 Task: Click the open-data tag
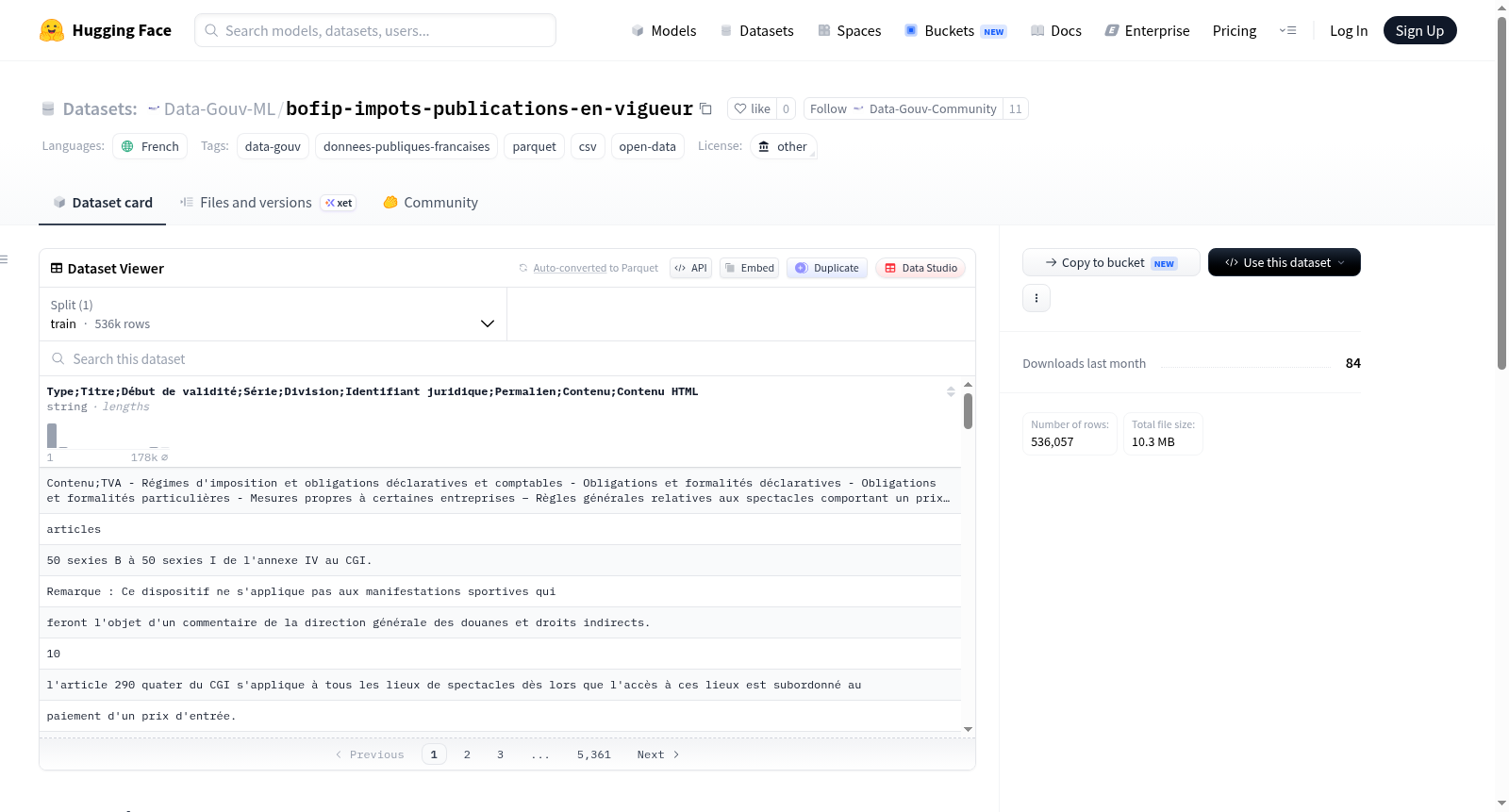point(648,146)
